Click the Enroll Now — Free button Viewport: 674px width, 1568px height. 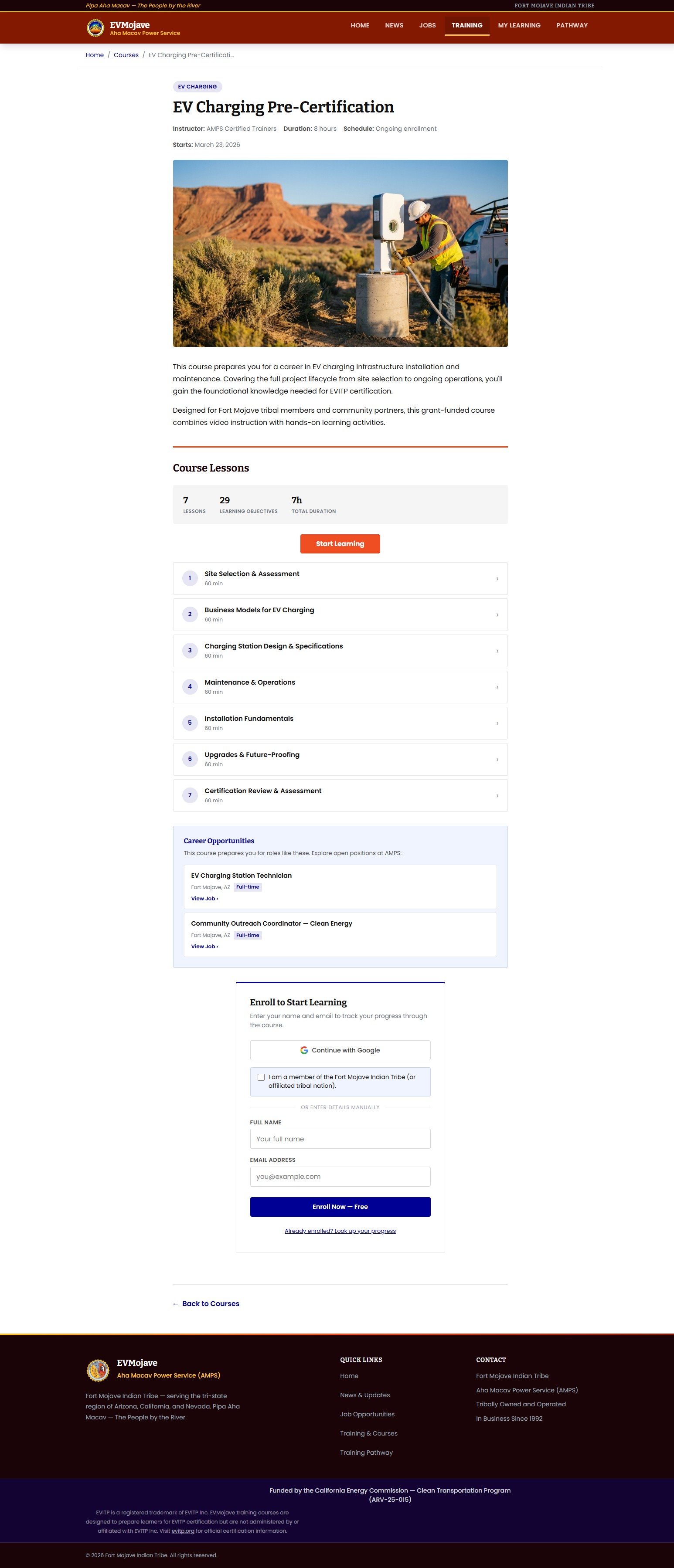340,1206
